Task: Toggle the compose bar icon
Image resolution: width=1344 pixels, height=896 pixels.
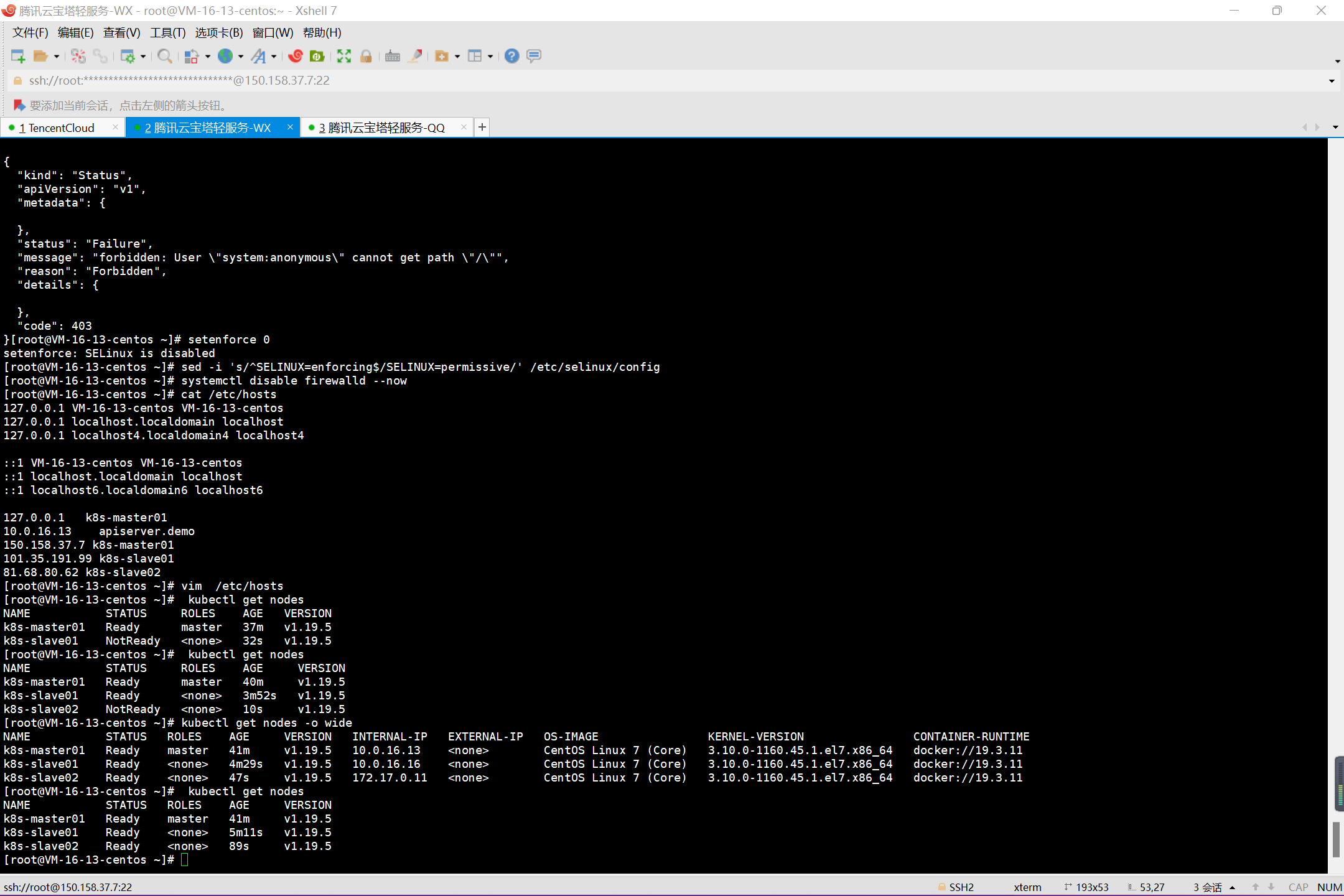Action: click(534, 56)
